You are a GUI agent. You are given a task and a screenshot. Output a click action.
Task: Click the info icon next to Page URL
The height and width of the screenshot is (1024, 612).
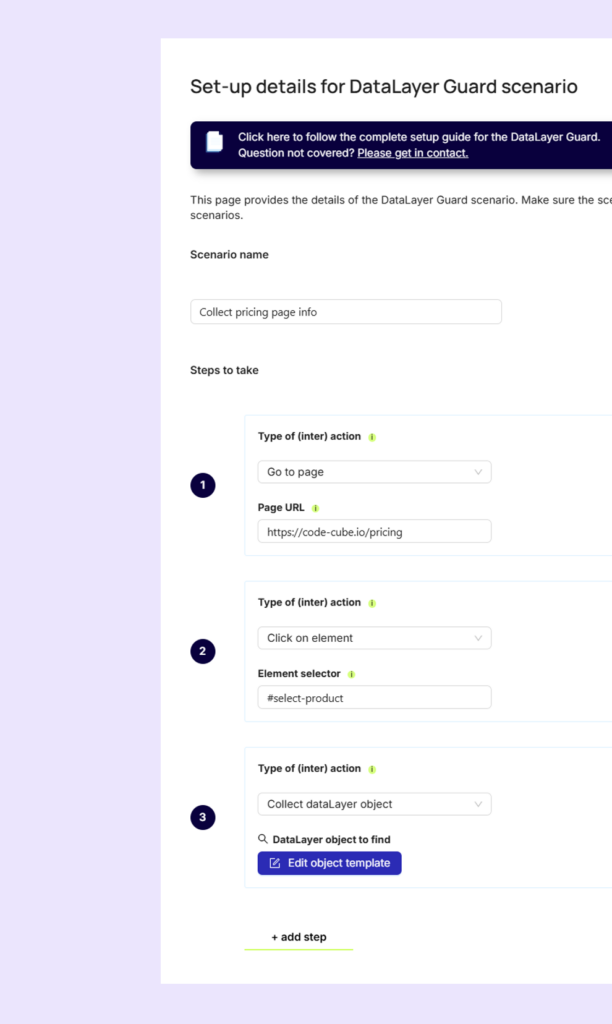[316, 508]
